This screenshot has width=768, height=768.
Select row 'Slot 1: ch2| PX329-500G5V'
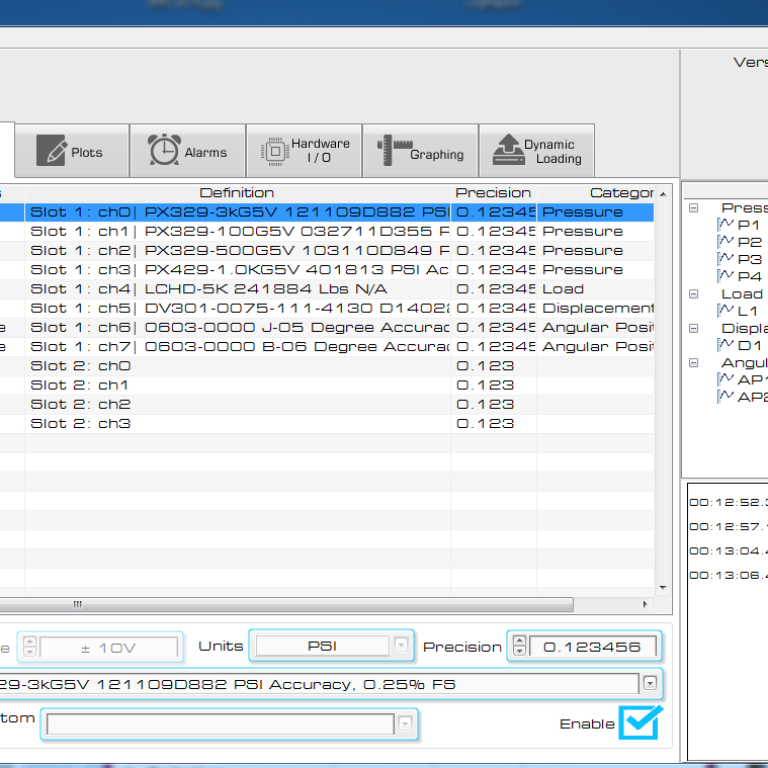(x=327, y=250)
